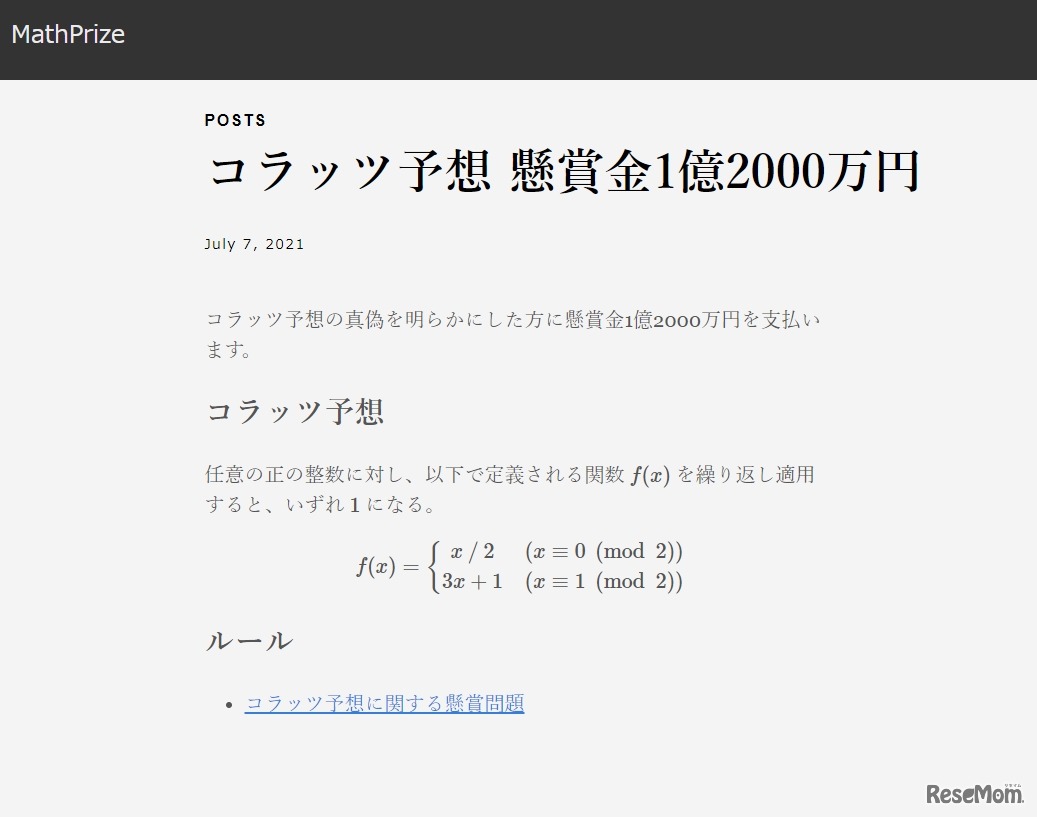Click the bullet point in the ルール list
The image size is (1037, 817).
coord(230,703)
